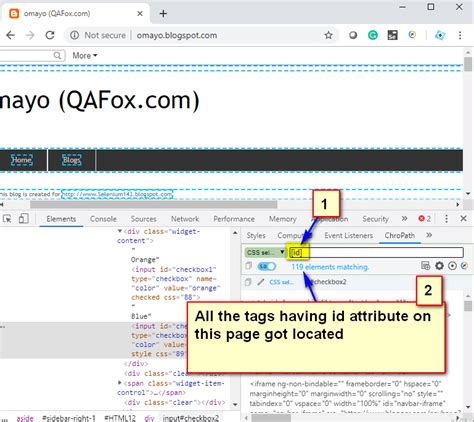Bookmark page with the star icon
Viewport: 474px width, 422px height.
tap(328, 35)
